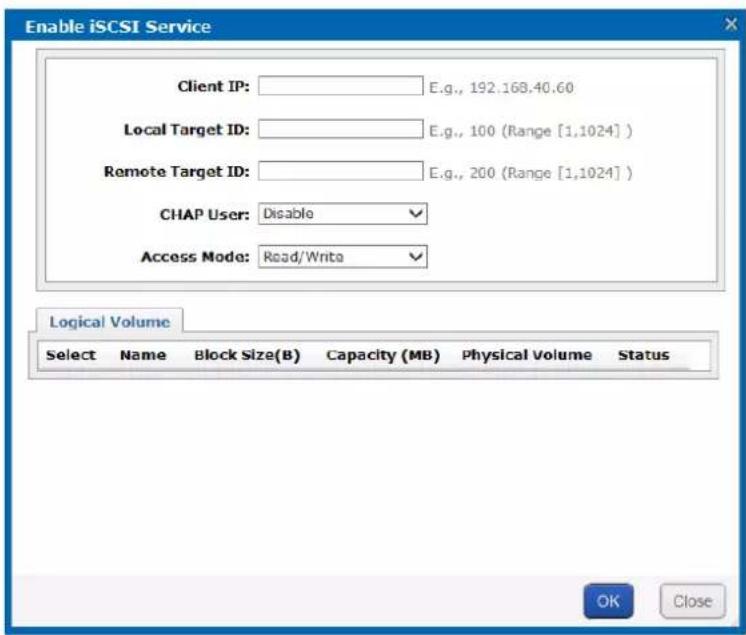Click the Capacity (MB) column header
The height and width of the screenshot is (635, 746).
[x=383, y=355]
